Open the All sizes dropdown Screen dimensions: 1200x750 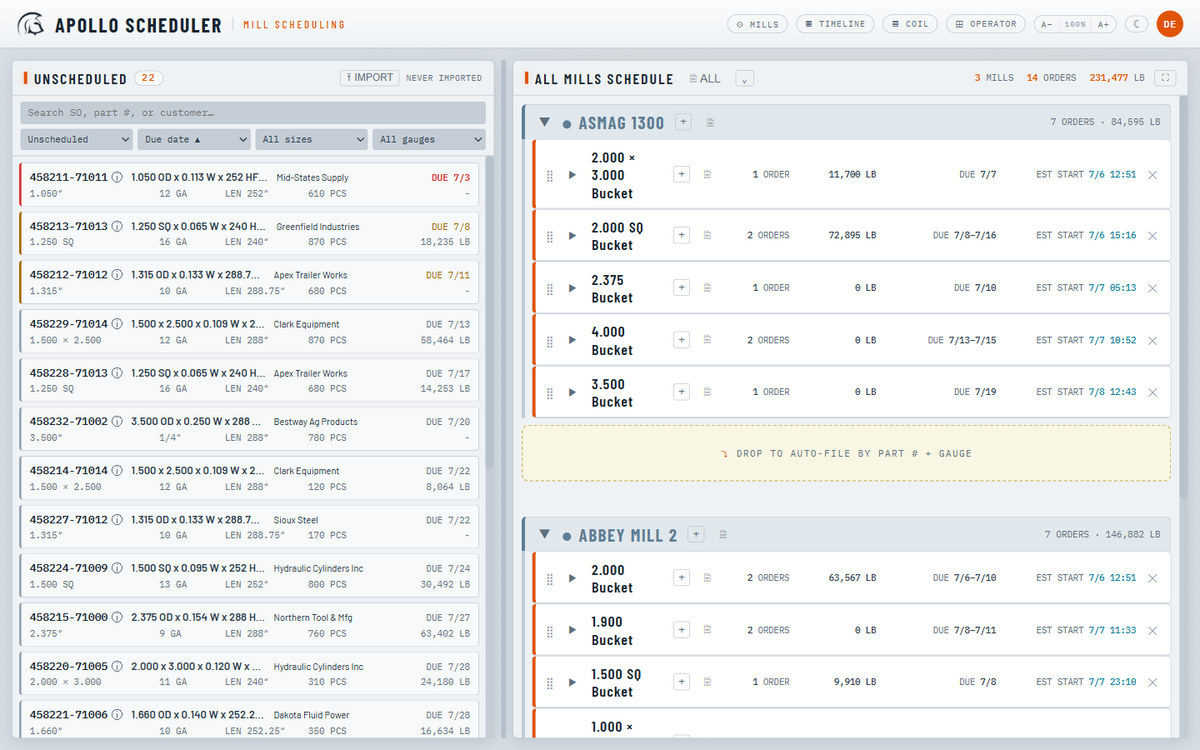point(312,140)
